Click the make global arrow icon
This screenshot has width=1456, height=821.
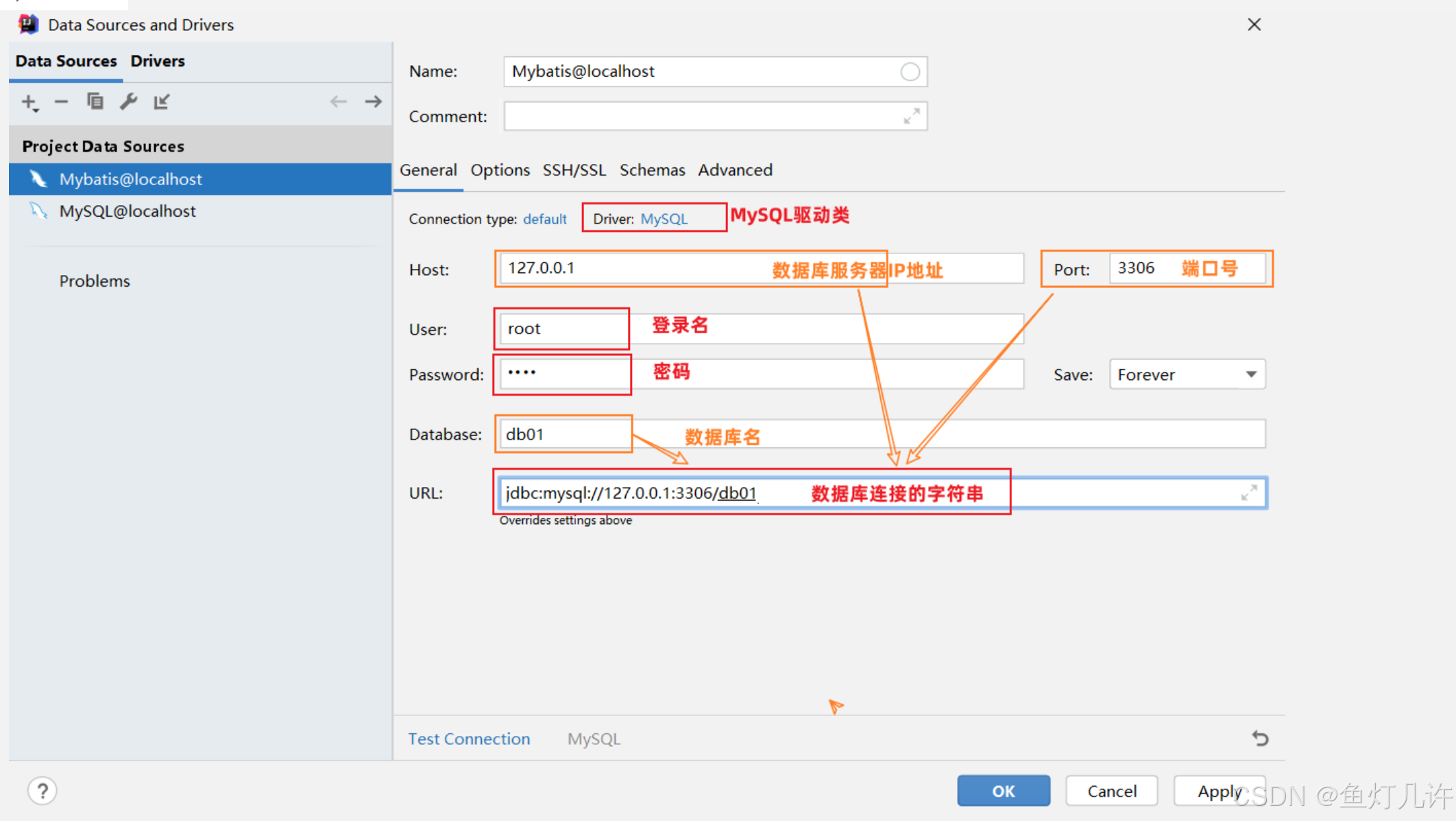click(x=162, y=102)
